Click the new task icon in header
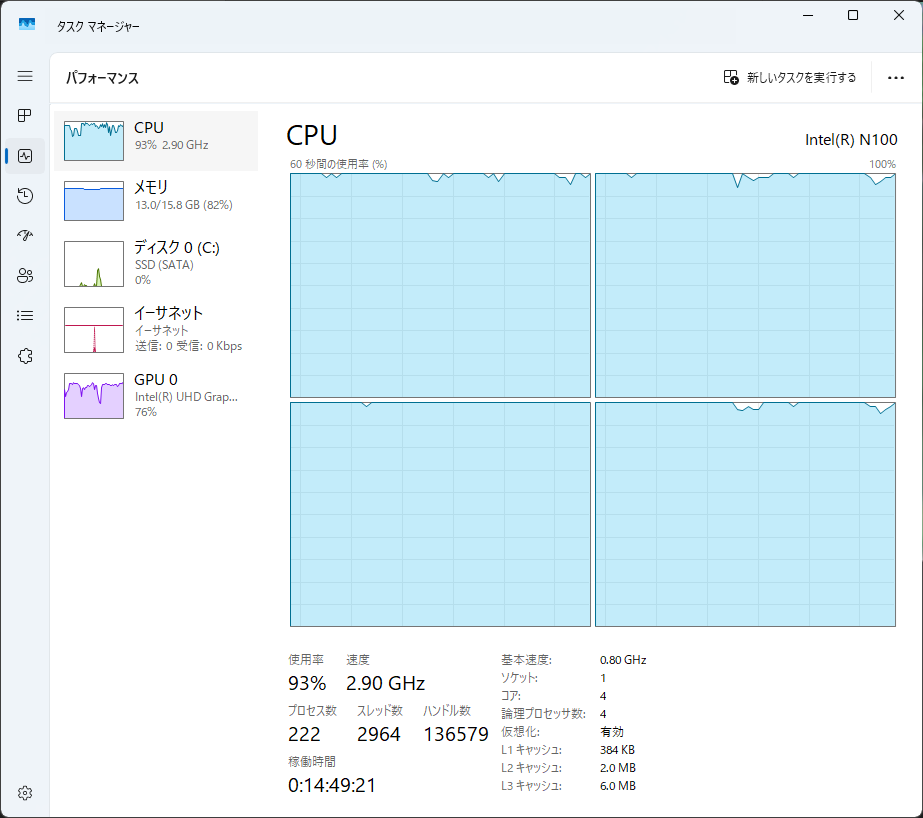The width and height of the screenshot is (923, 818). pyautogui.click(x=731, y=77)
